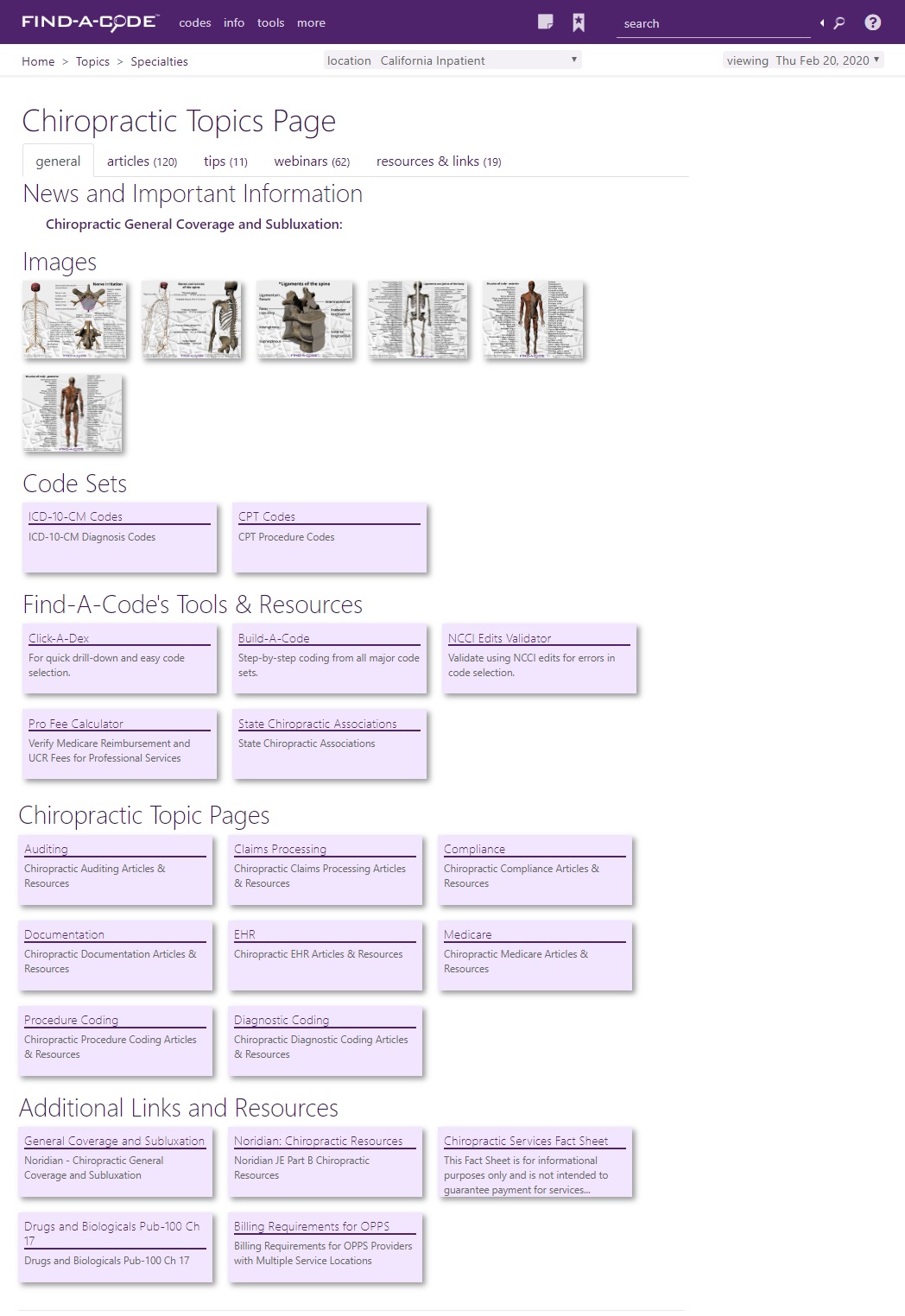Open Build-A-Code tool link

tap(274, 638)
